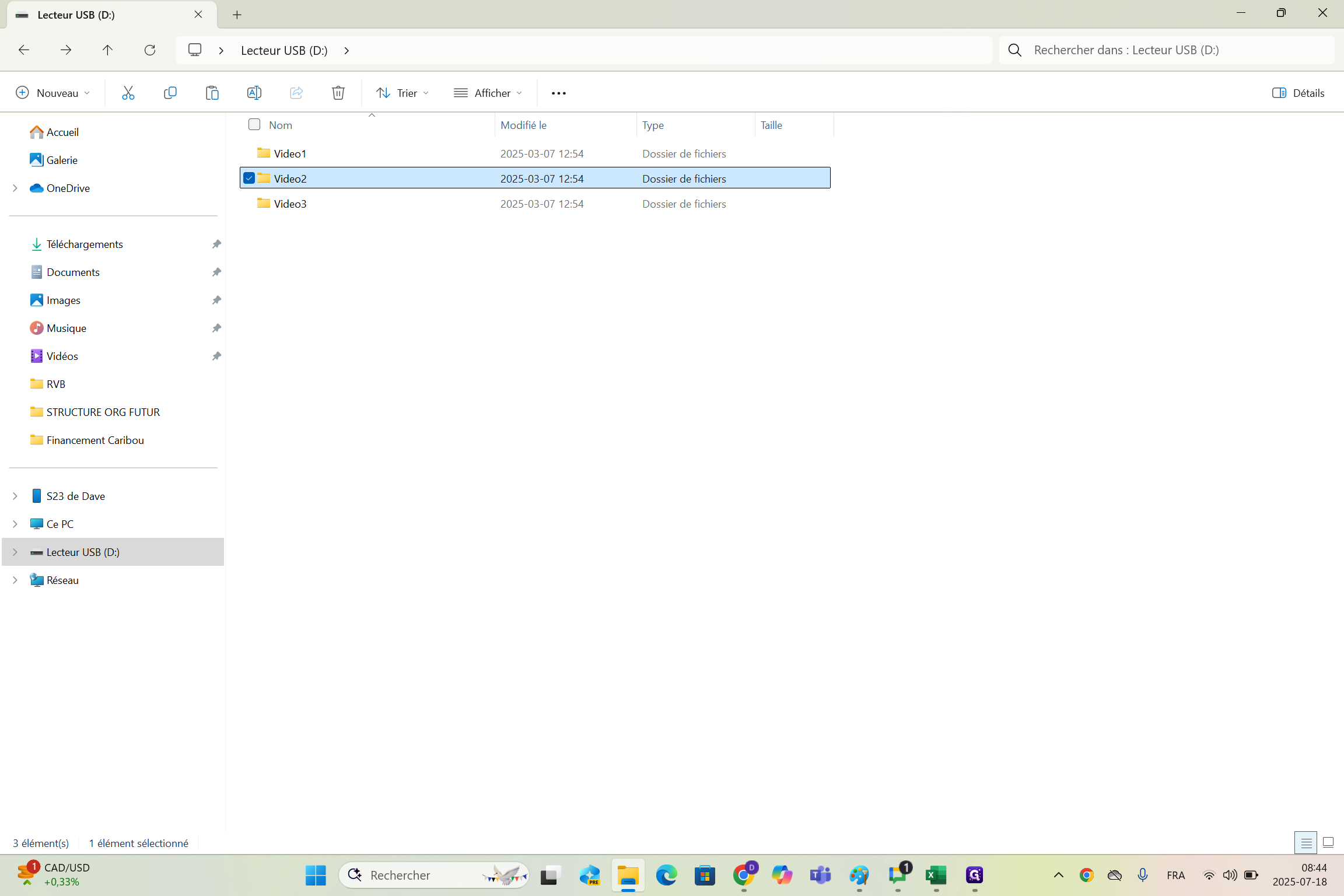Click the Delete trash icon
The width and height of the screenshot is (1344, 896).
click(338, 93)
